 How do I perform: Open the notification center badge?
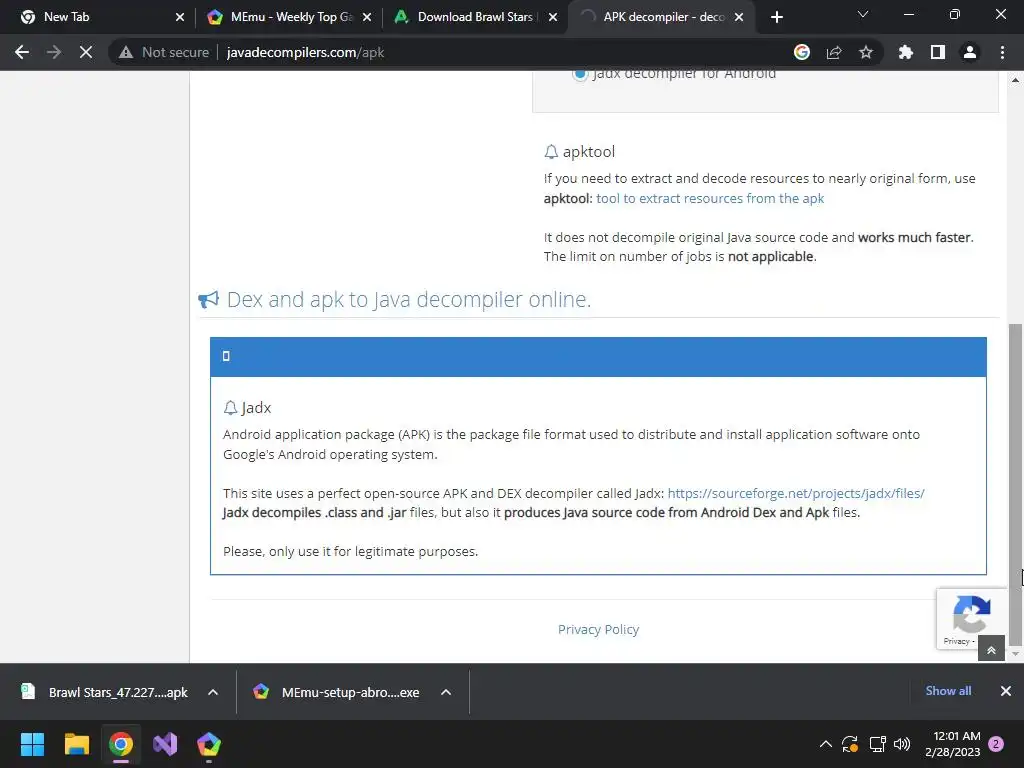997,744
